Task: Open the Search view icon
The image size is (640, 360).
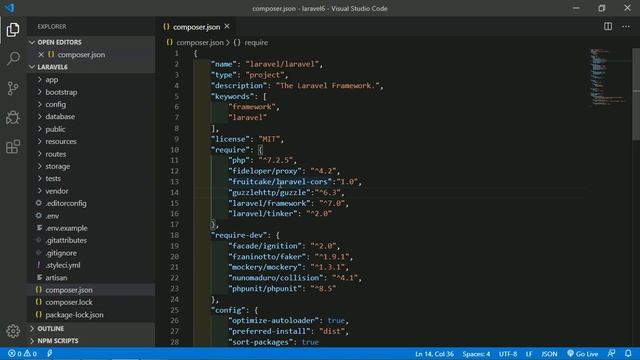Action: 13,59
